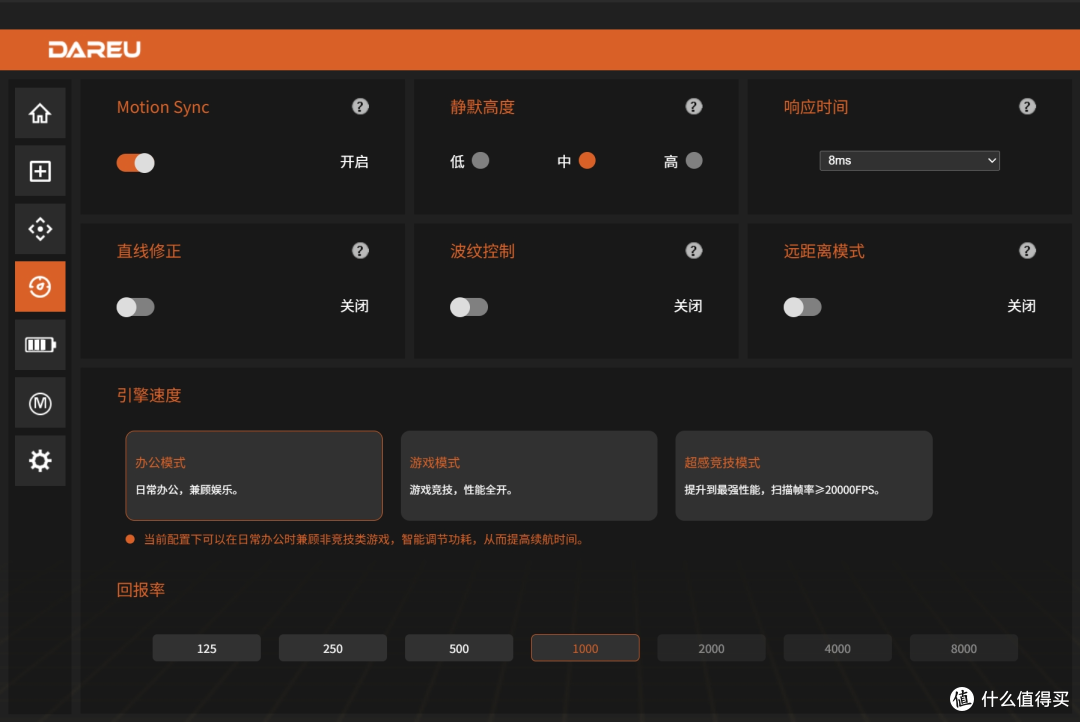Open the Home page in sidebar

coord(40,113)
